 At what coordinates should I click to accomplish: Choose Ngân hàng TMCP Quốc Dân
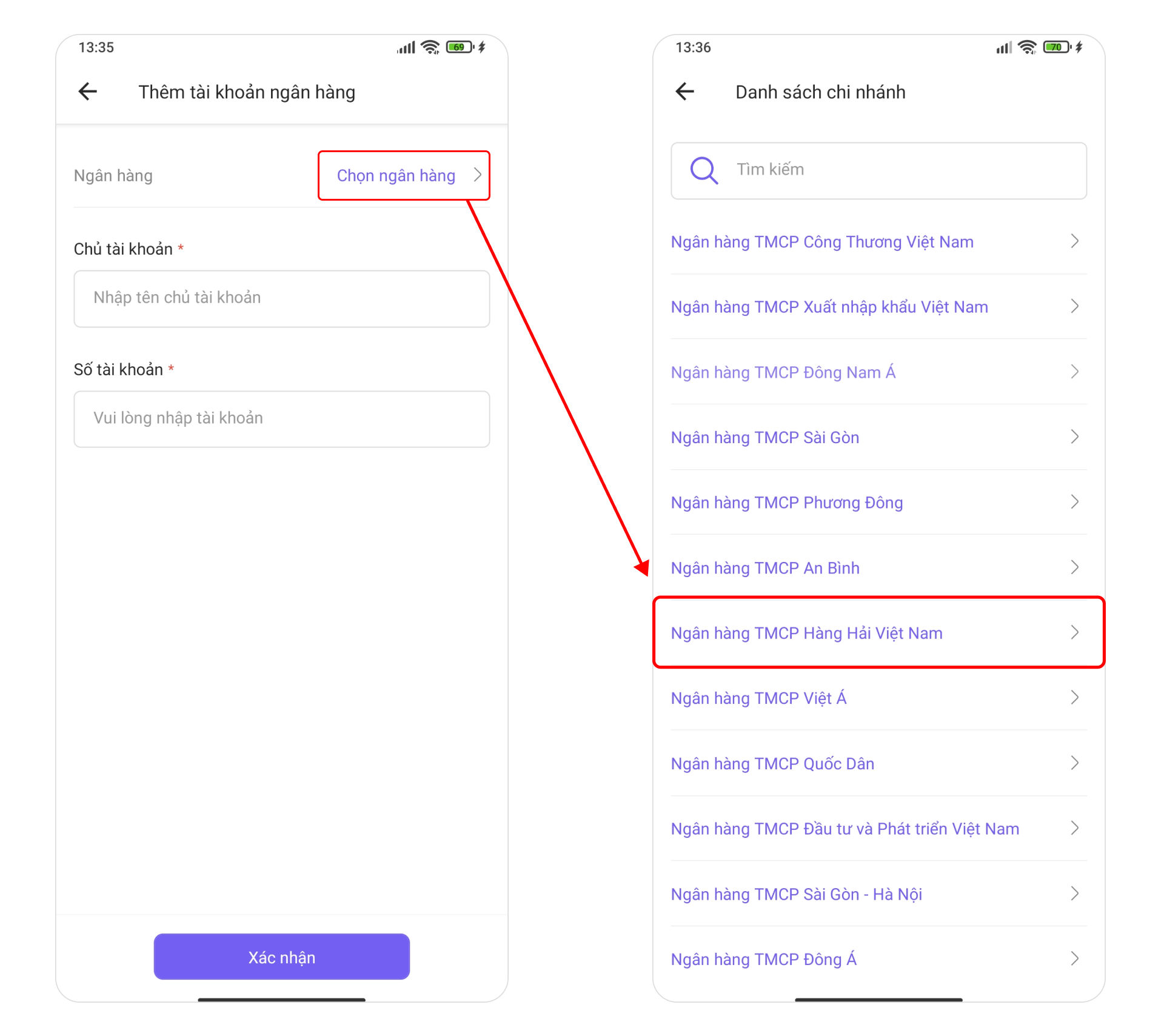coord(879,764)
